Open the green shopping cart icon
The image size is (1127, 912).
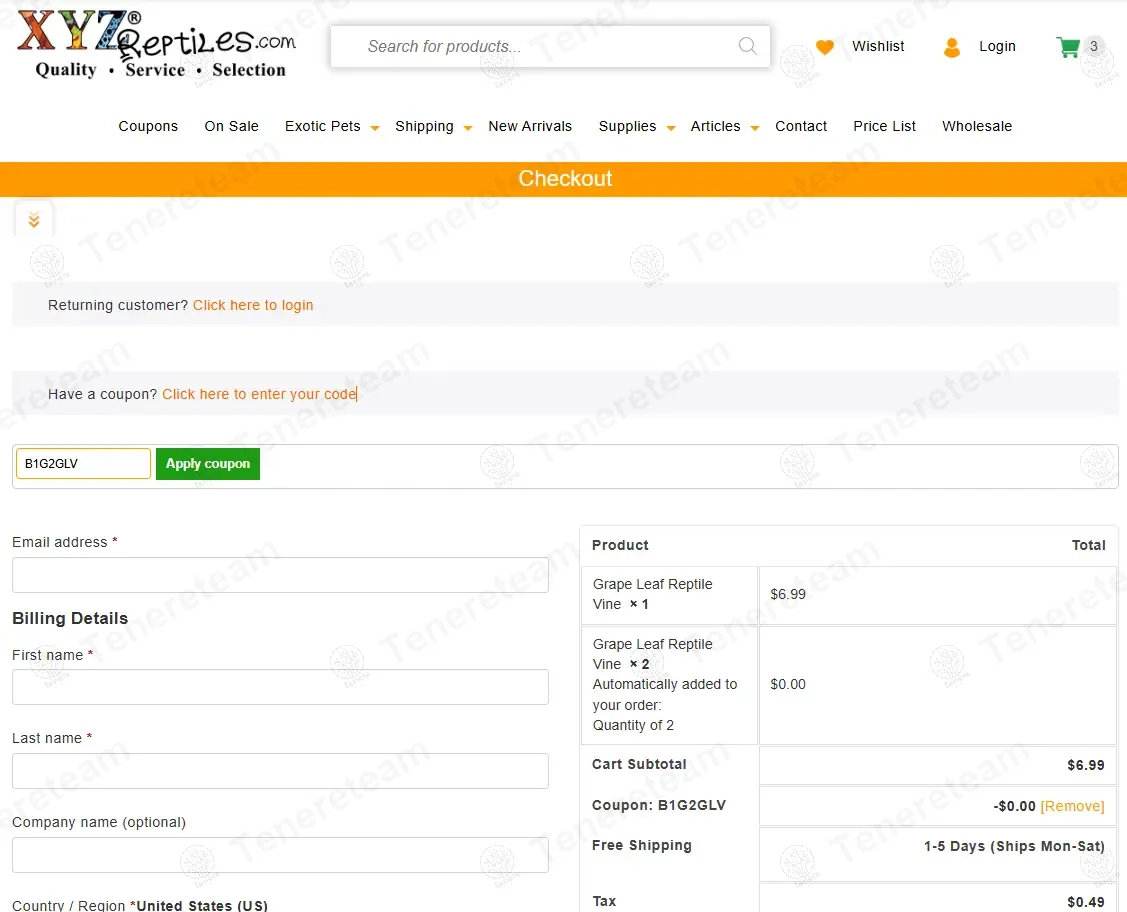coord(1068,47)
